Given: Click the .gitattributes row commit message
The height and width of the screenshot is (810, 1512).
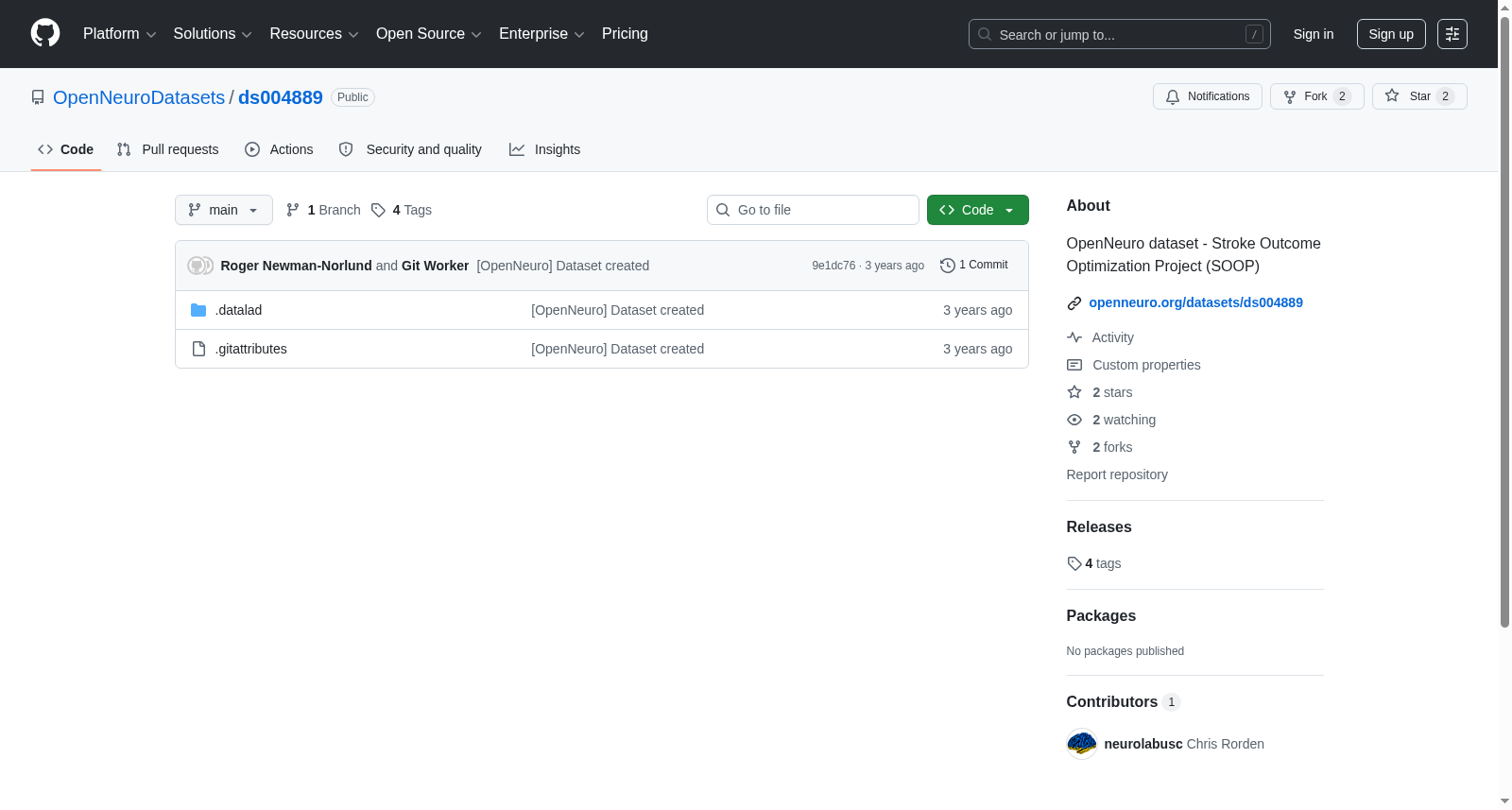Looking at the screenshot, I should [x=618, y=349].
